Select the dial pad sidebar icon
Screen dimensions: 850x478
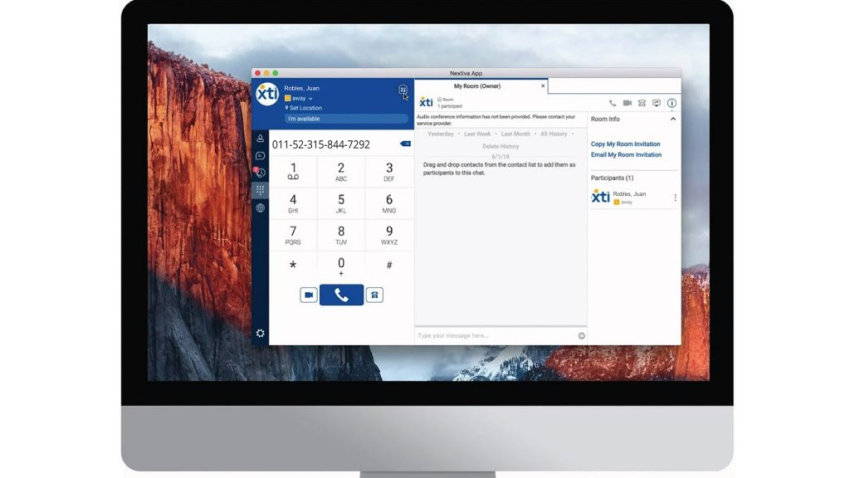pos(260,190)
